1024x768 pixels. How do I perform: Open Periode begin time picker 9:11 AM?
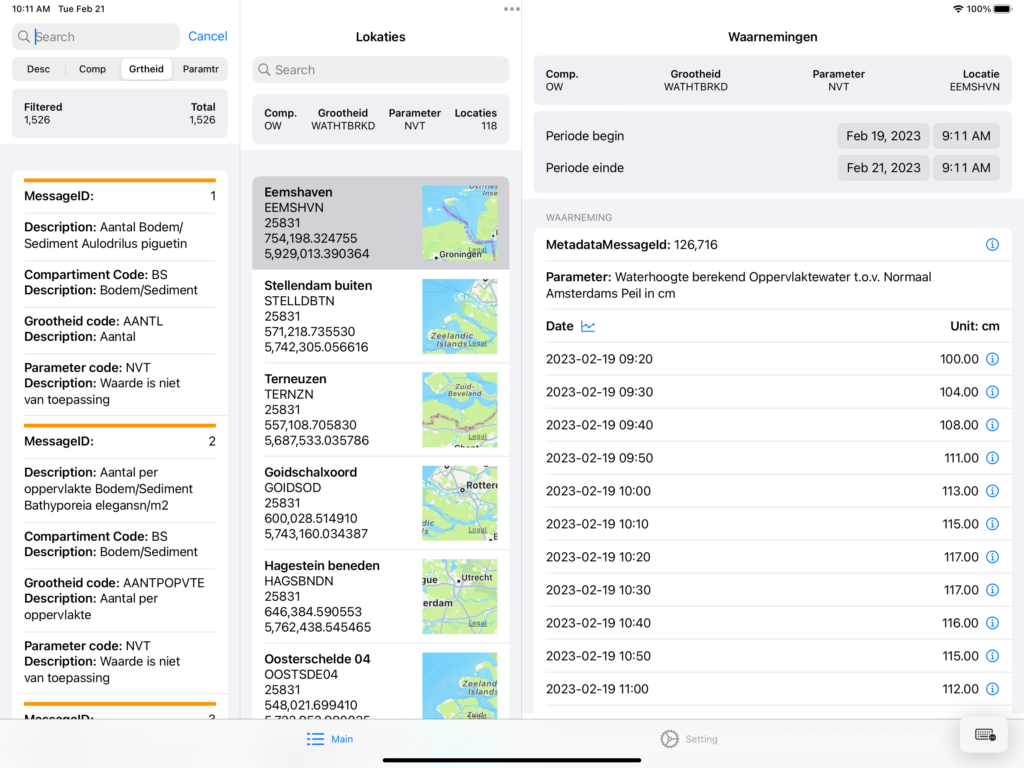(966, 136)
